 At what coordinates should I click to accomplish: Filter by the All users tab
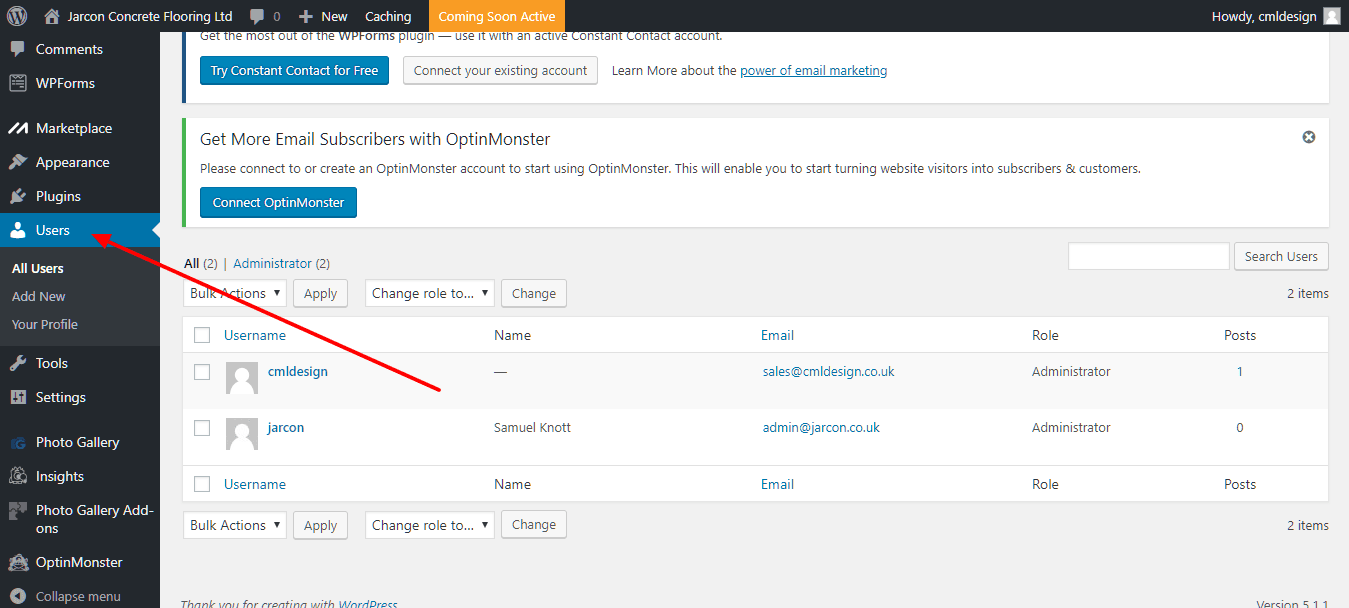[192, 263]
